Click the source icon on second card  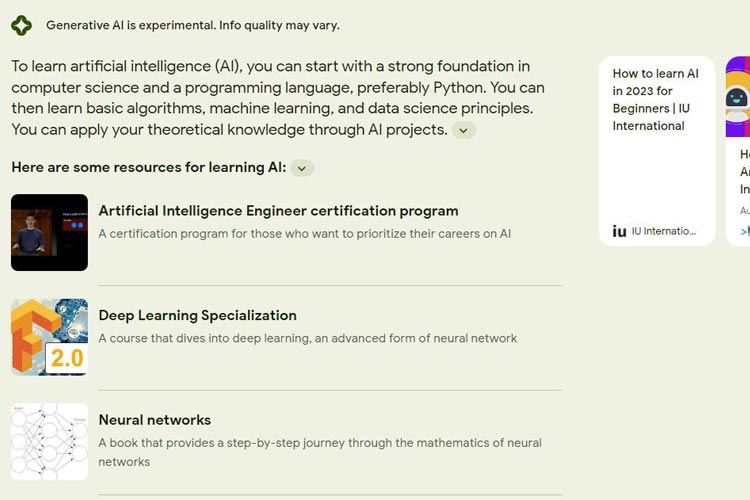coord(745,232)
